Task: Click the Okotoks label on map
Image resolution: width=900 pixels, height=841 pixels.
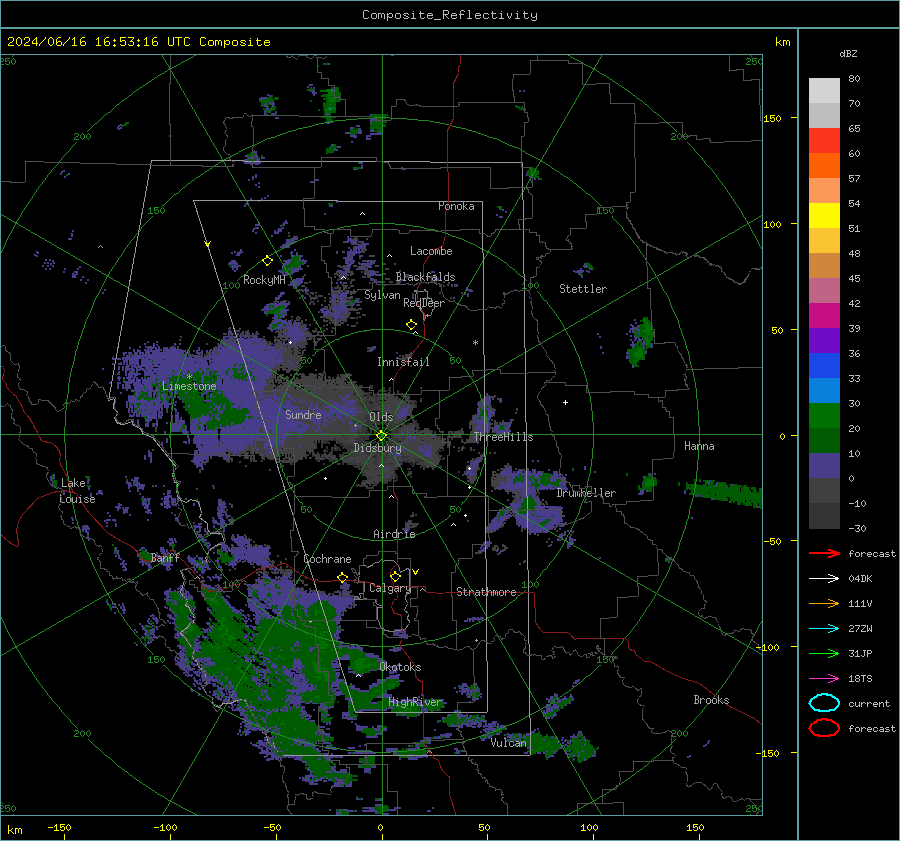Action: (x=400, y=667)
